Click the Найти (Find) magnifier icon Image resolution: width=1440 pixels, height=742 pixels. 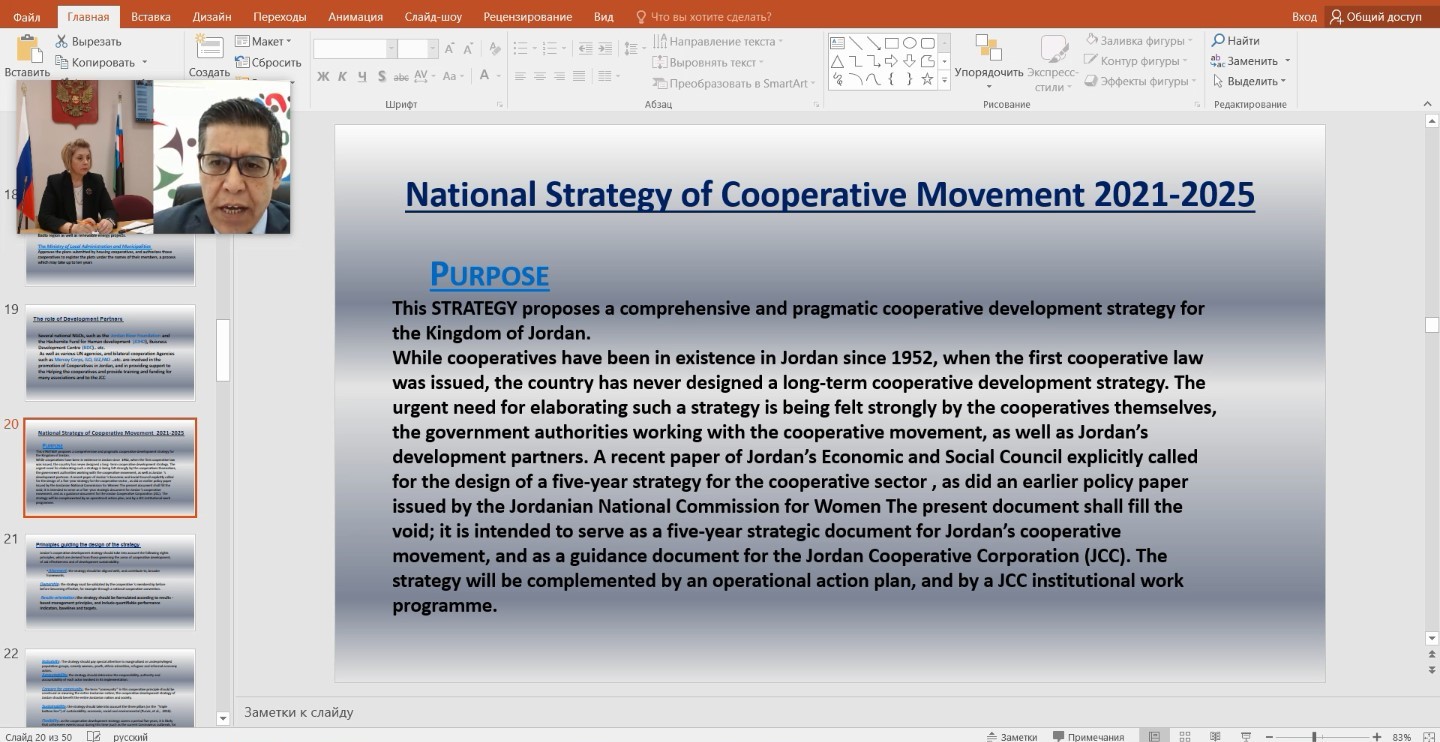[1218, 41]
